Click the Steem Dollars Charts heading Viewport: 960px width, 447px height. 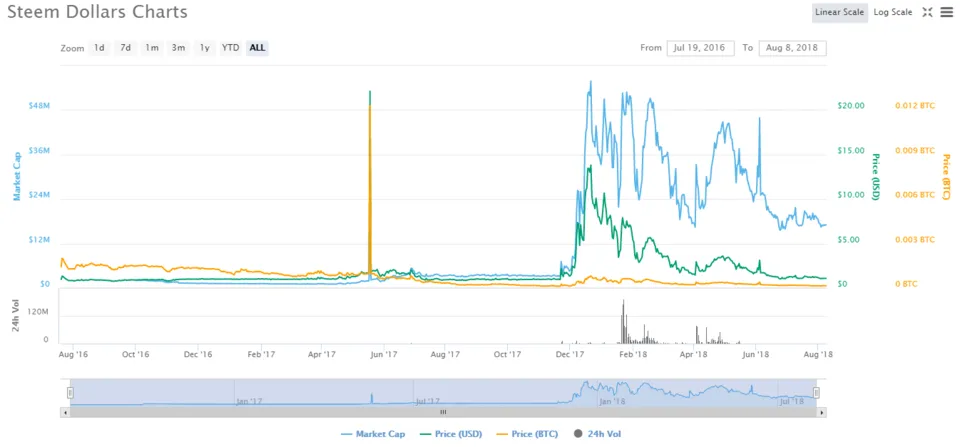[98, 12]
